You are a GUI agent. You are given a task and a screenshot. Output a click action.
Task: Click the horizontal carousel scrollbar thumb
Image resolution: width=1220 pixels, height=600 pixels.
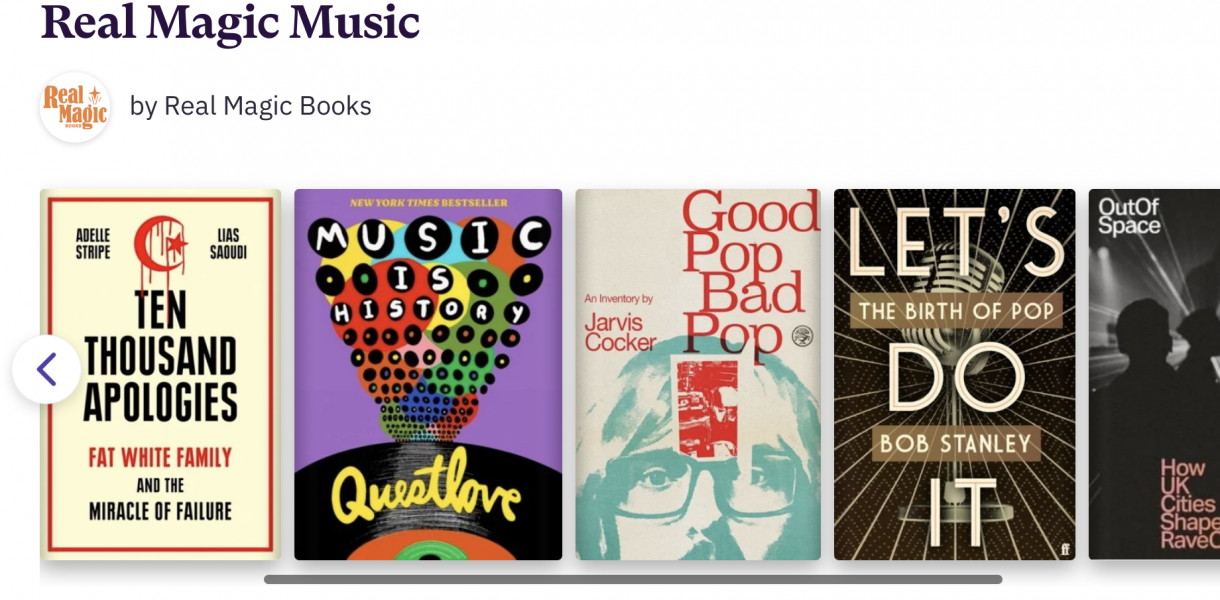pyautogui.click(x=632, y=579)
